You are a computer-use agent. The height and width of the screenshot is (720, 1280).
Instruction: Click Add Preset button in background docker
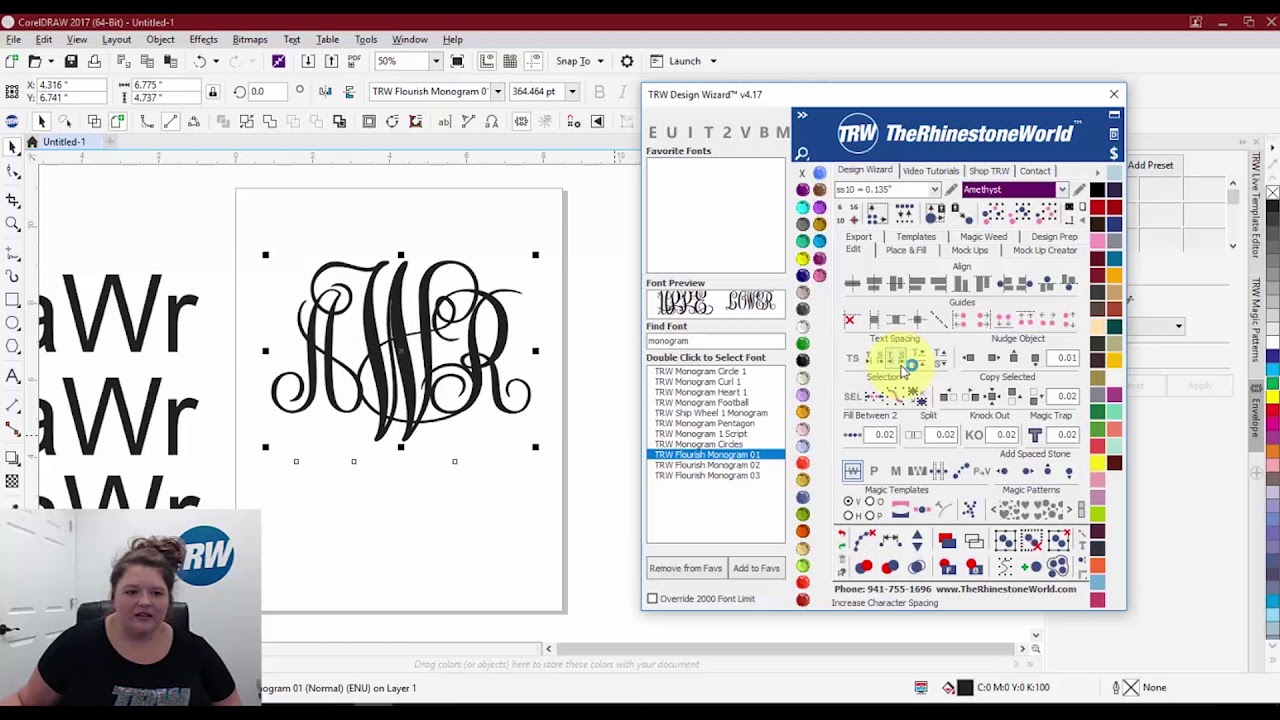(1150, 165)
